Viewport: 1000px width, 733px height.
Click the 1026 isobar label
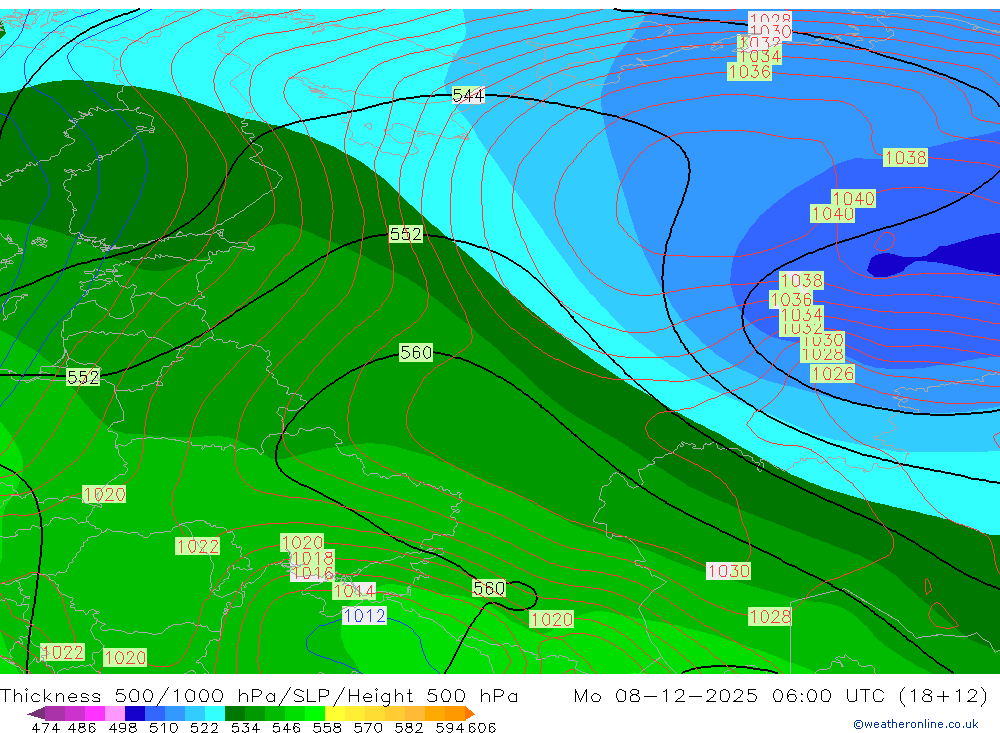[832, 374]
